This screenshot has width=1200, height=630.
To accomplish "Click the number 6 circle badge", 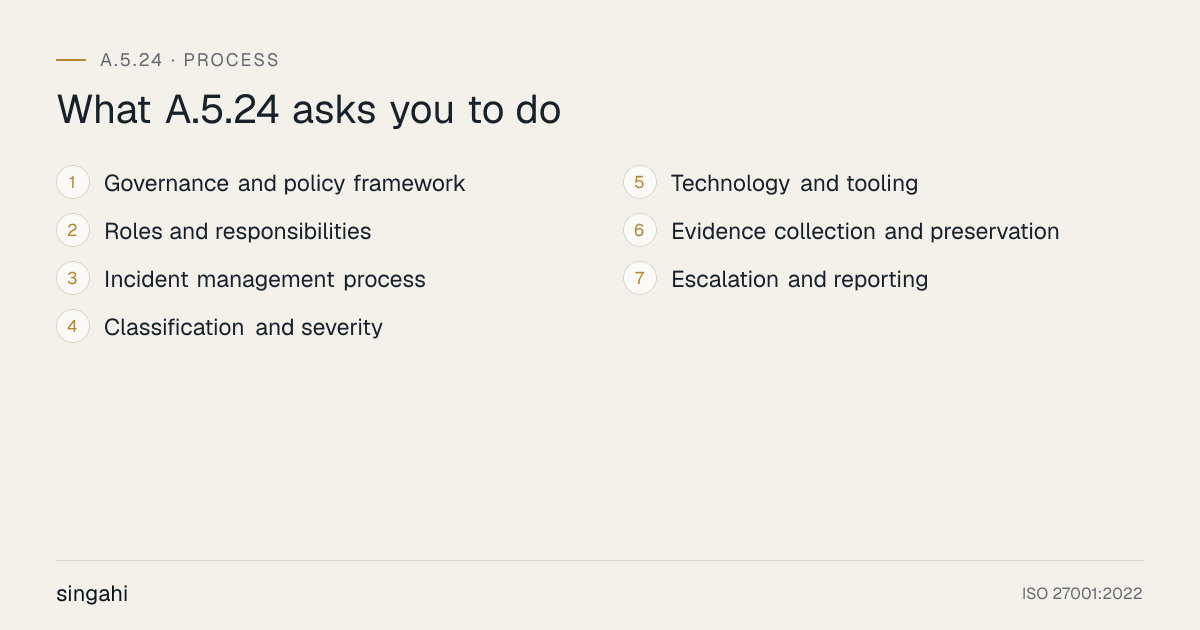I will [640, 231].
